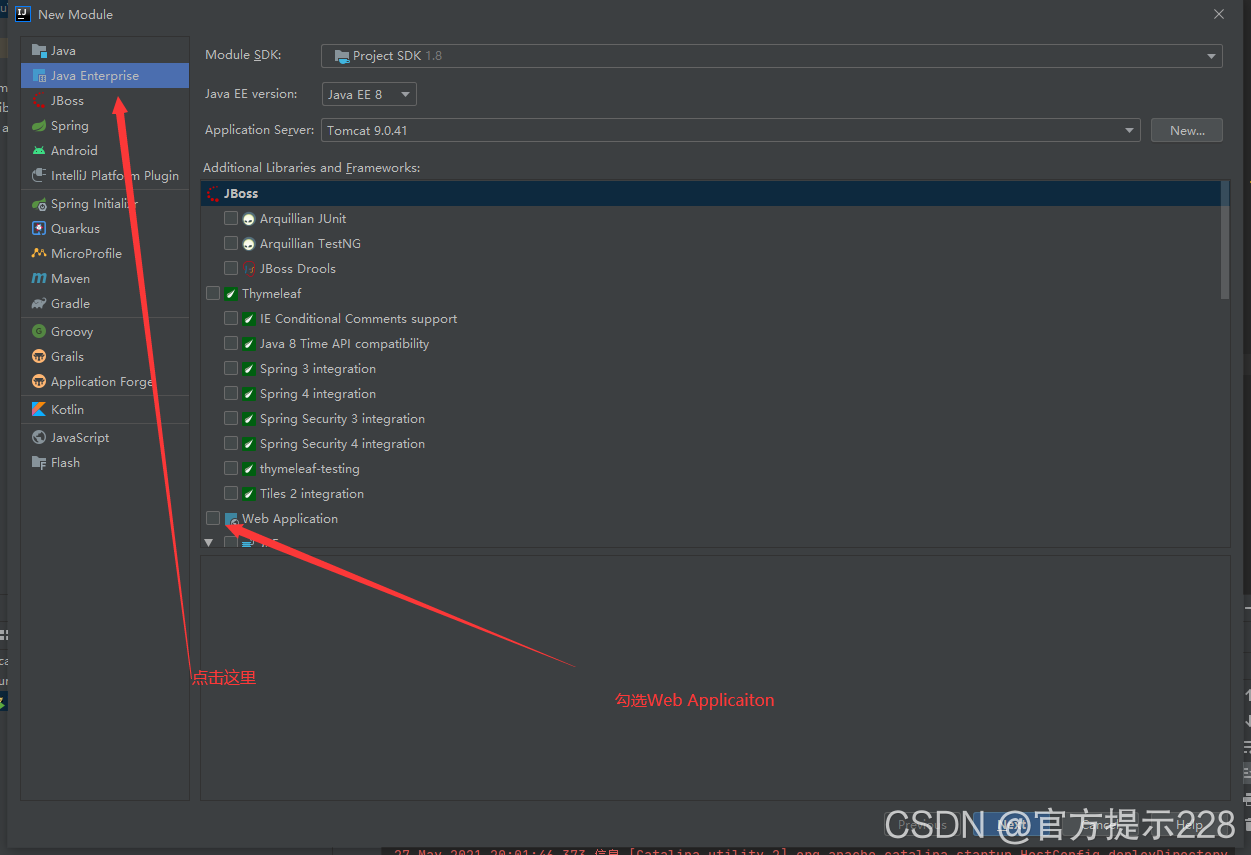This screenshot has height=855, width=1251.
Task: Pick the Quarkus module icon
Action: [x=39, y=229]
